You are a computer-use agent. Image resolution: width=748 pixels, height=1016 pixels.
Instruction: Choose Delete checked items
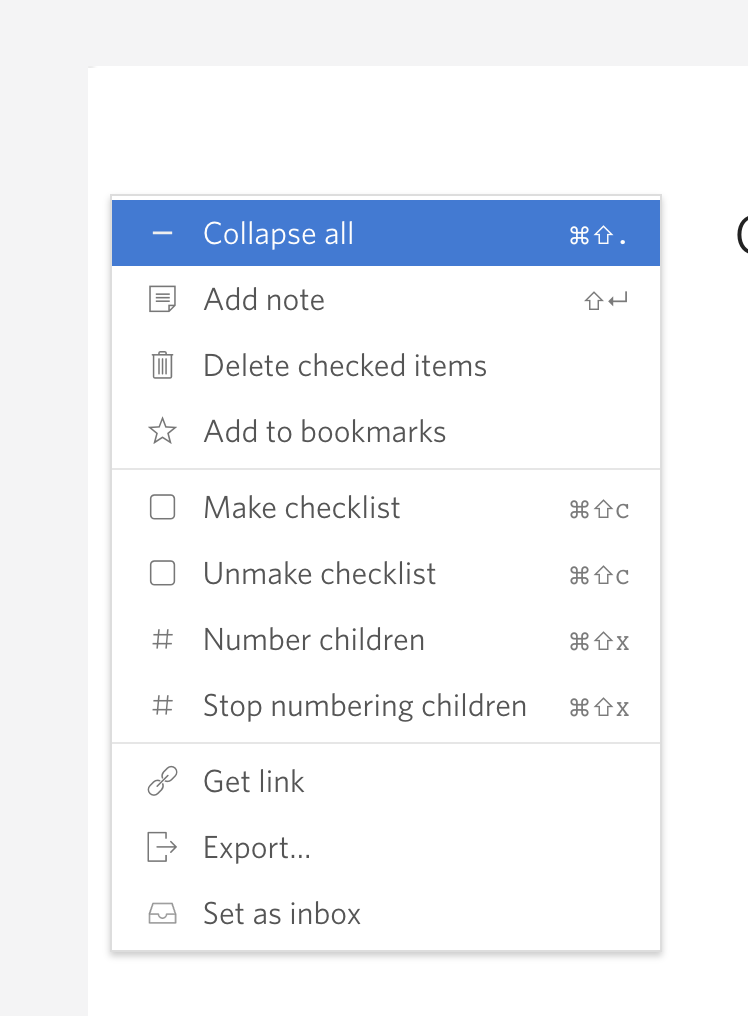click(344, 365)
